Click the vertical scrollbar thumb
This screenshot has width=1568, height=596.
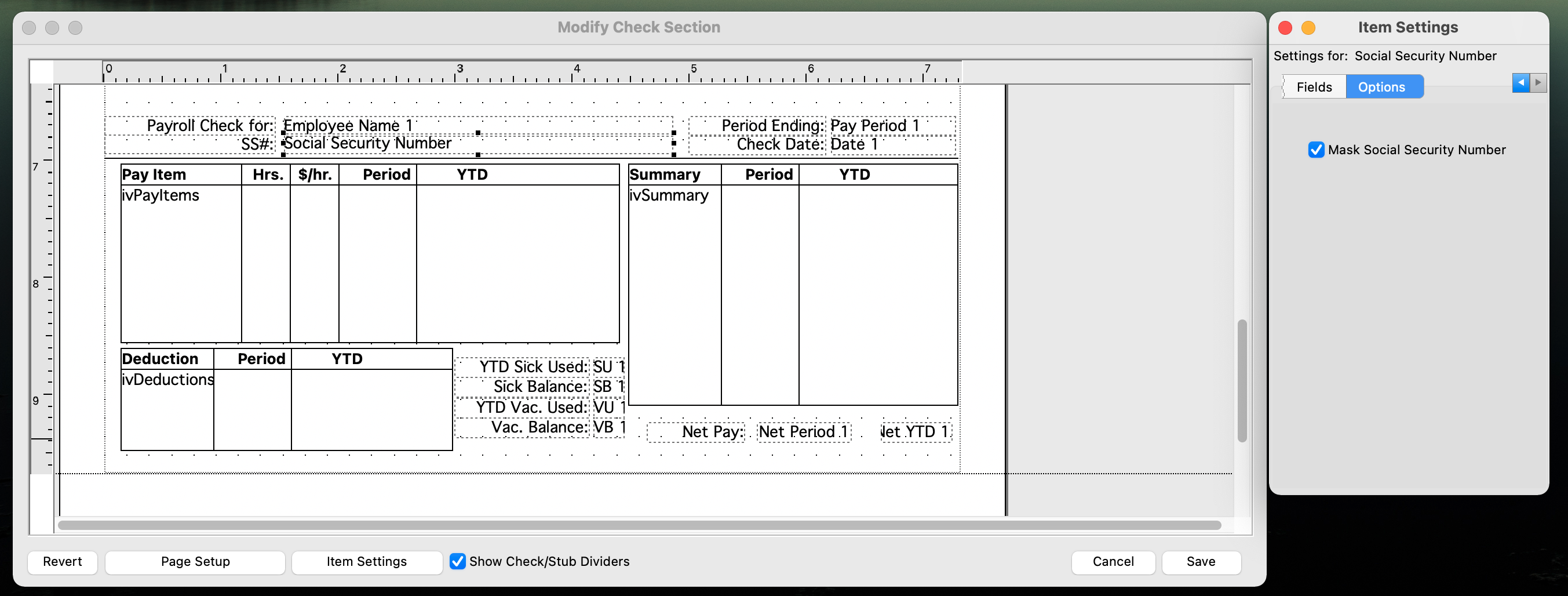coord(1242,380)
